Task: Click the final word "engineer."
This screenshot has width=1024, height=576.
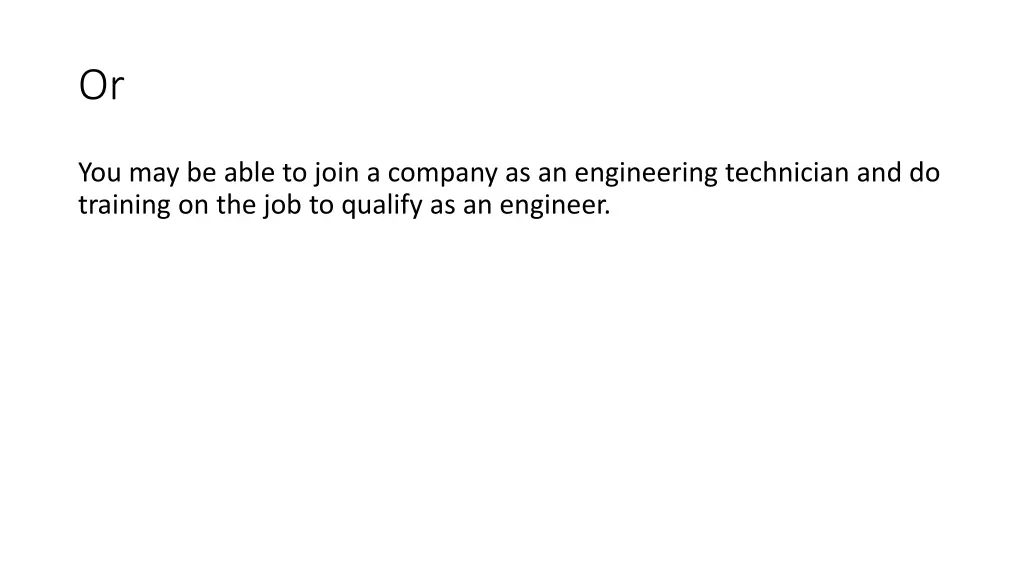Action: point(555,206)
